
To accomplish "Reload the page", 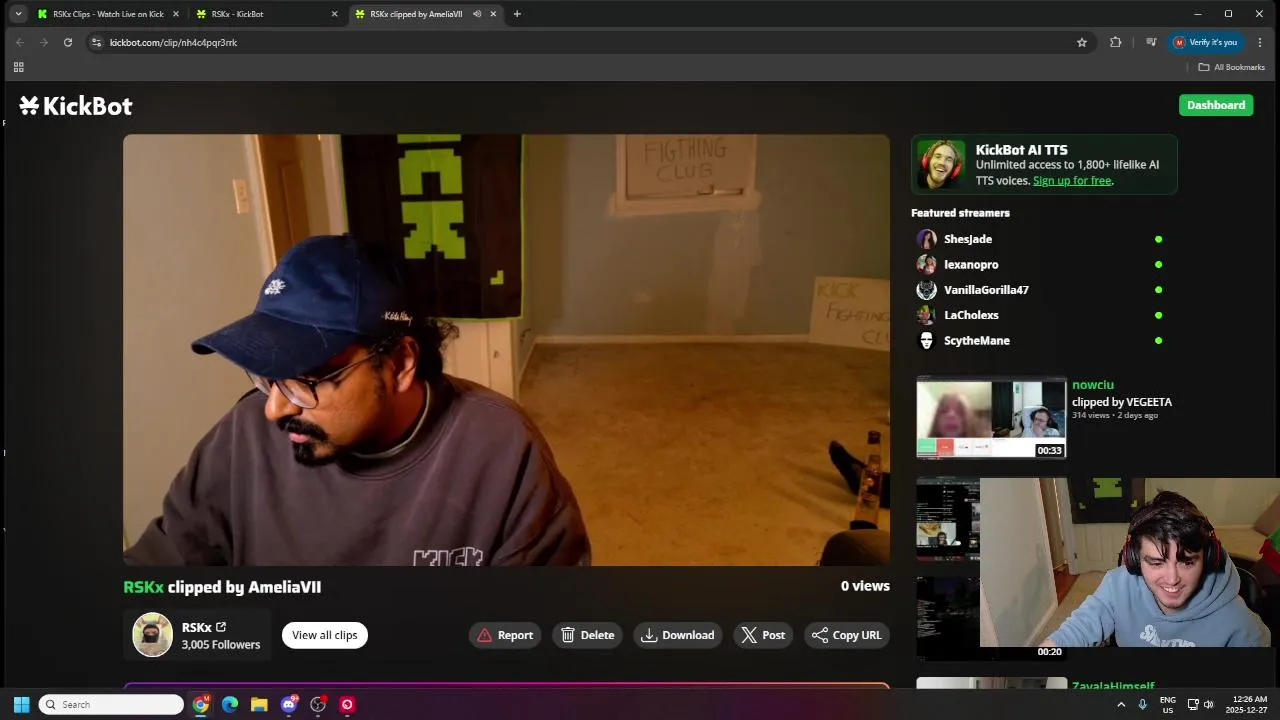I will pos(68,42).
